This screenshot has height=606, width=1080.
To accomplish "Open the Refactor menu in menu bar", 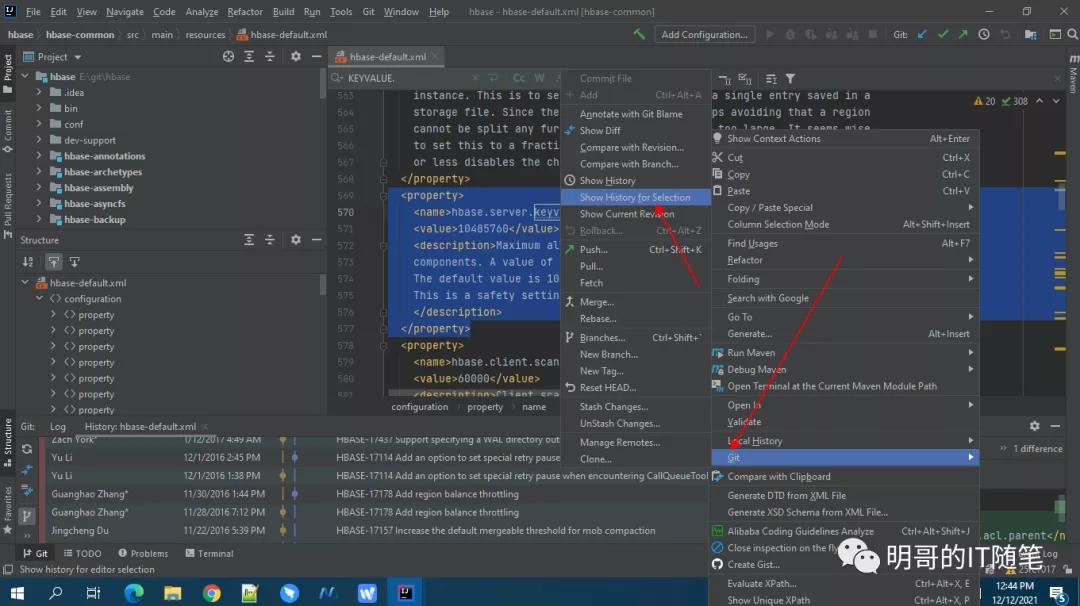I will click(x=245, y=12).
